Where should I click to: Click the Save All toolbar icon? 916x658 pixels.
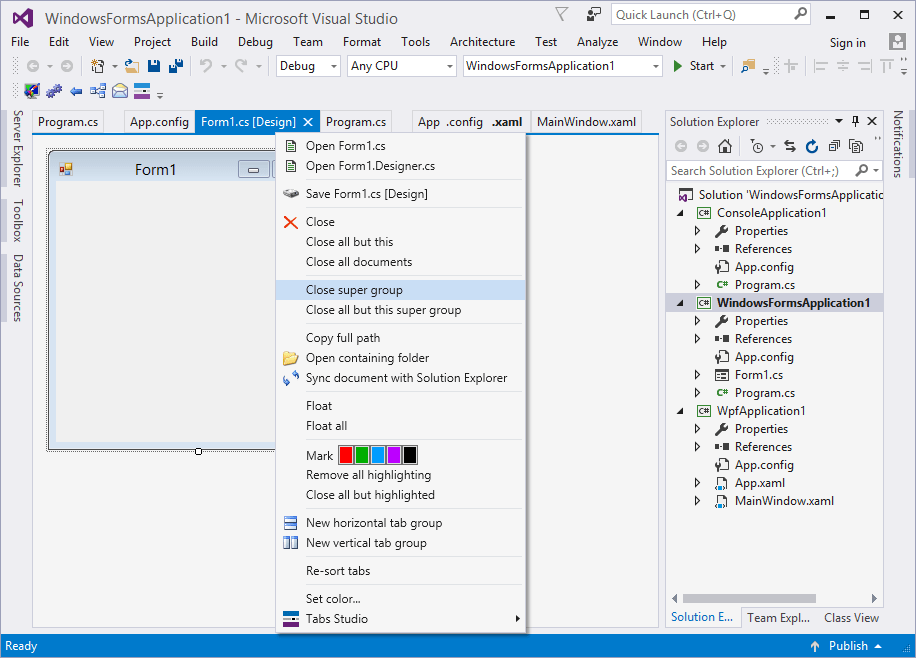[176, 66]
